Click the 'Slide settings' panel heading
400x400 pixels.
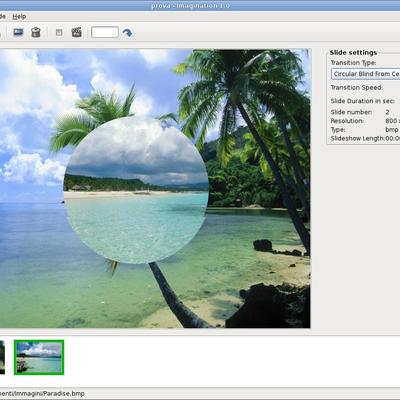point(353,52)
